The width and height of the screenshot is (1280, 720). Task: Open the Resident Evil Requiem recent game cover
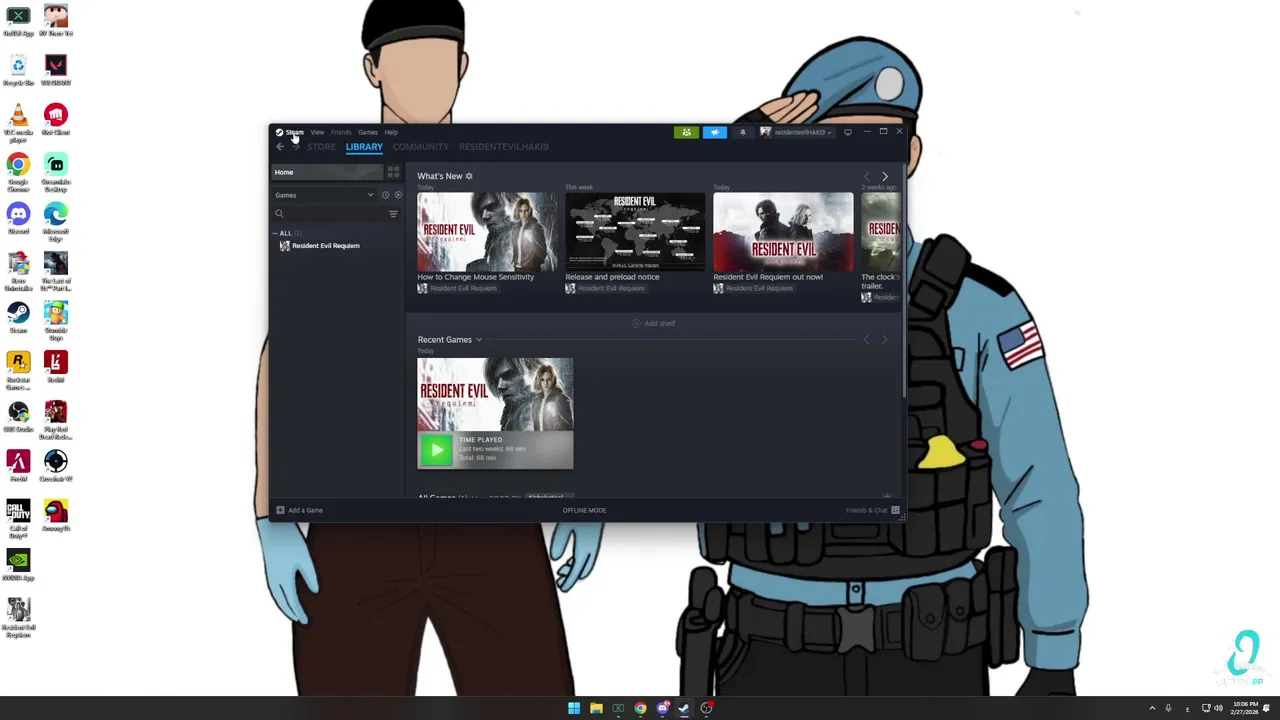pos(495,395)
